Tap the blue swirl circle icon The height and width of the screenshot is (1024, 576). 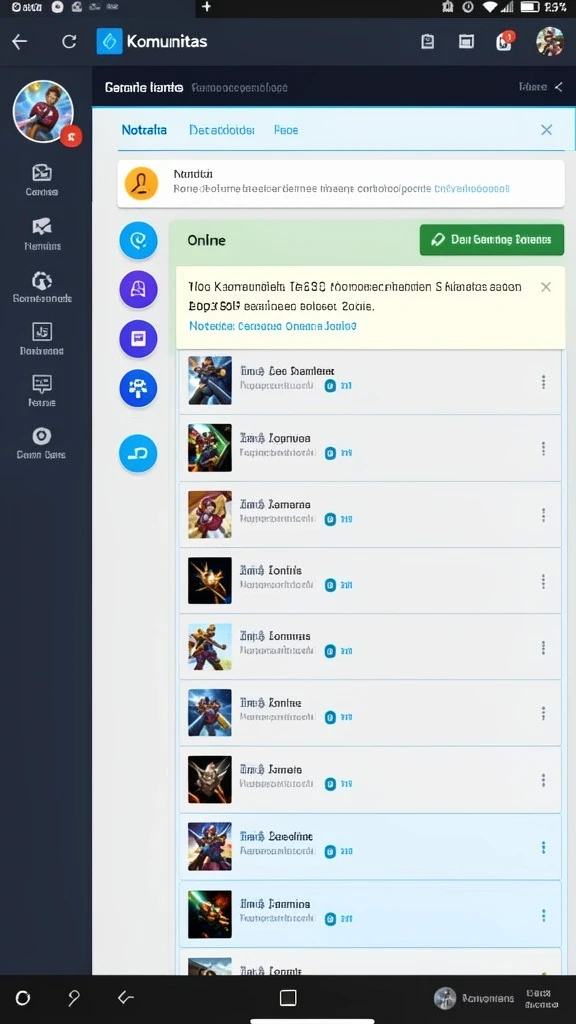(138, 241)
